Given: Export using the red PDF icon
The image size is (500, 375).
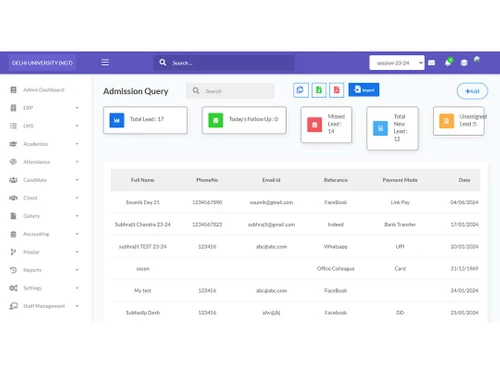Looking at the screenshot, I should 337,90.
